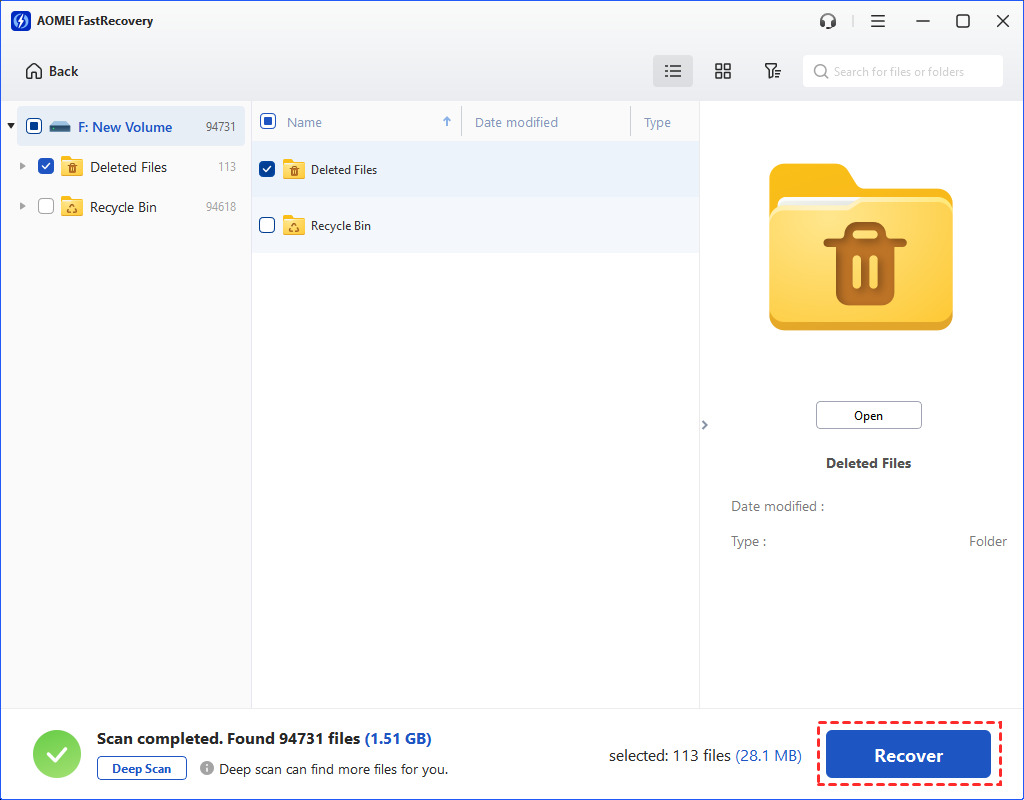
Task: Toggle the select-all checkbox beside Name header
Action: pyautogui.click(x=268, y=122)
